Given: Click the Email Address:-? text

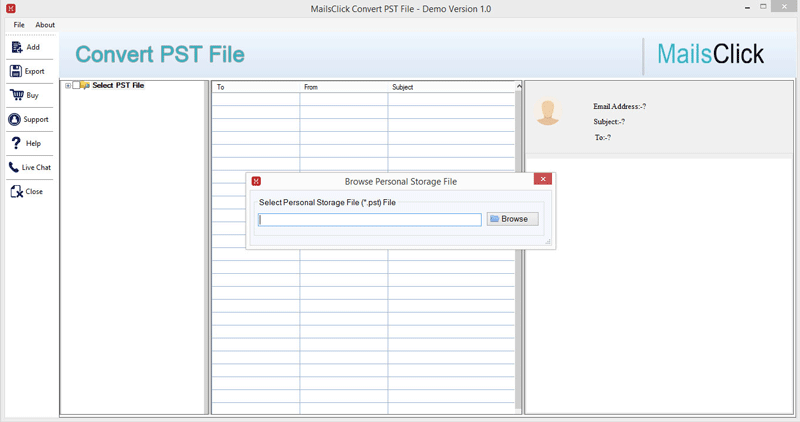Looking at the screenshot, I should pyautogui.click(x=619, y=106).
